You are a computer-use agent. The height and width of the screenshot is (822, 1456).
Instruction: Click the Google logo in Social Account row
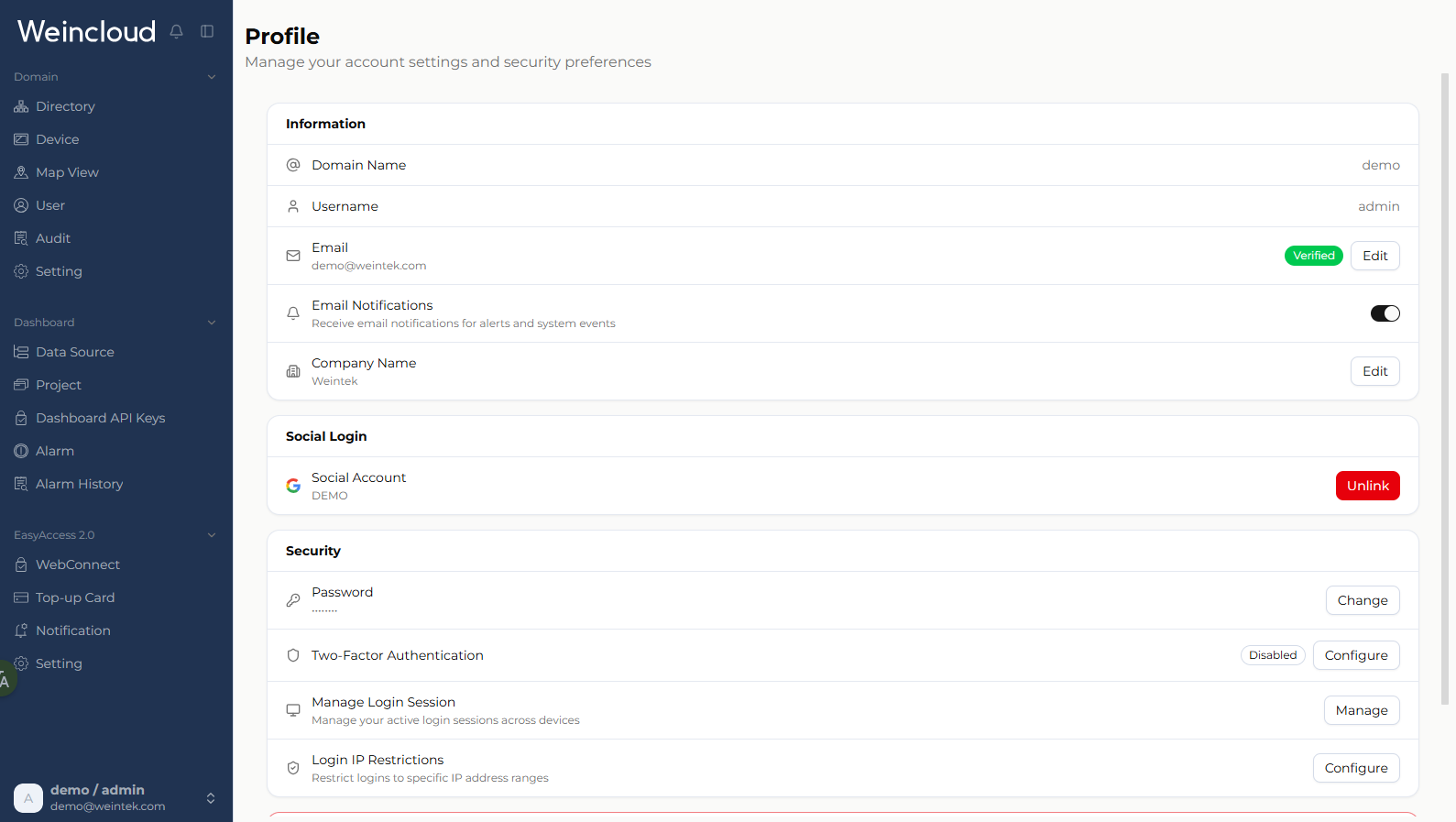293,486
